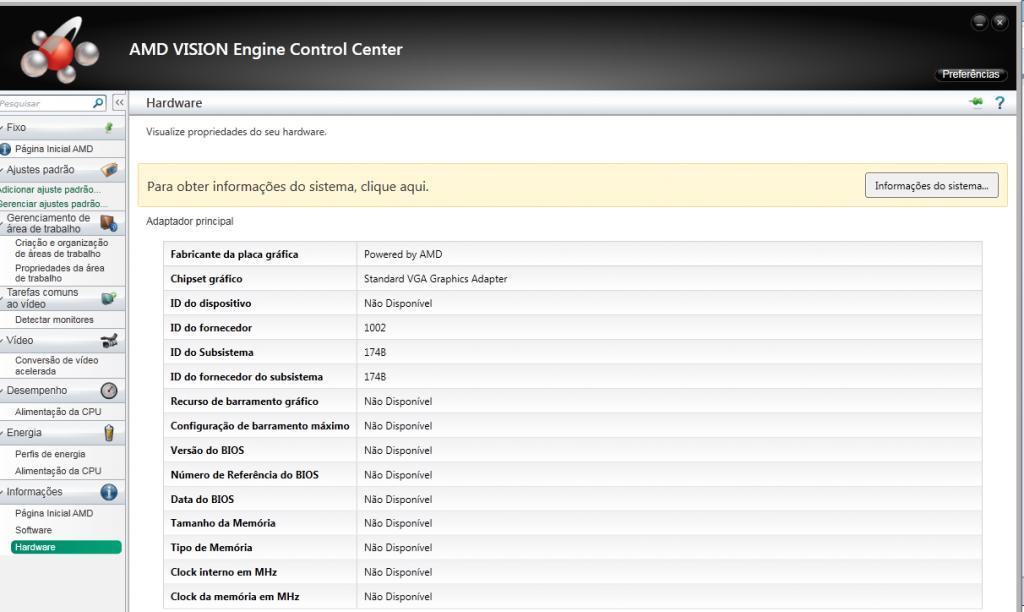Click 'Tipo de Memória' label

pyautogui.click(x=211, y=548)
